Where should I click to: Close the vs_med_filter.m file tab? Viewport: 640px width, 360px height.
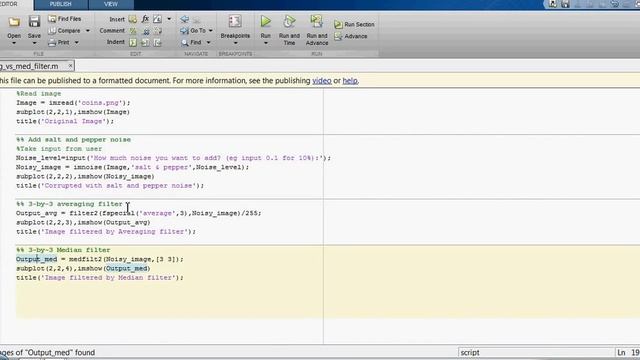click(70, 65)
